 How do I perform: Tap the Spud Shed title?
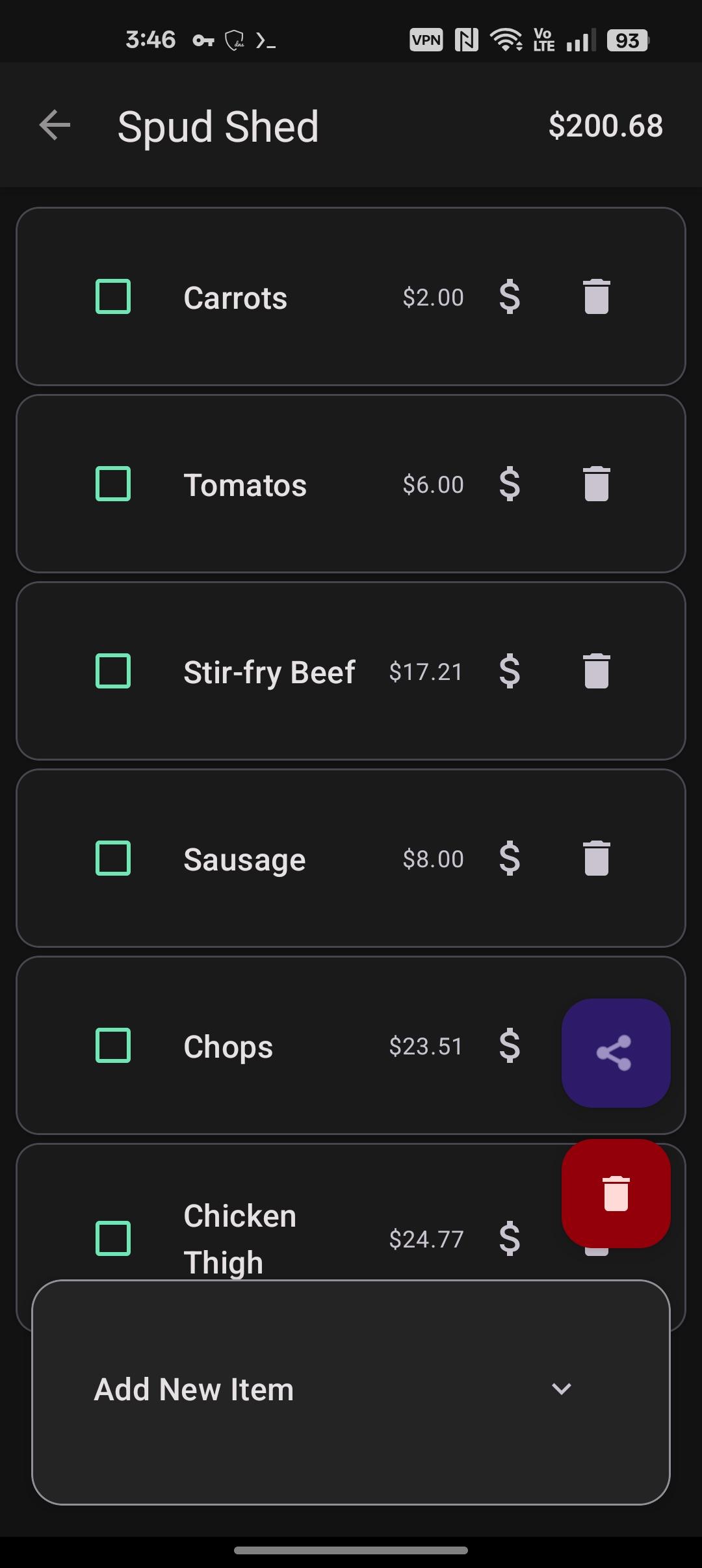218,126
